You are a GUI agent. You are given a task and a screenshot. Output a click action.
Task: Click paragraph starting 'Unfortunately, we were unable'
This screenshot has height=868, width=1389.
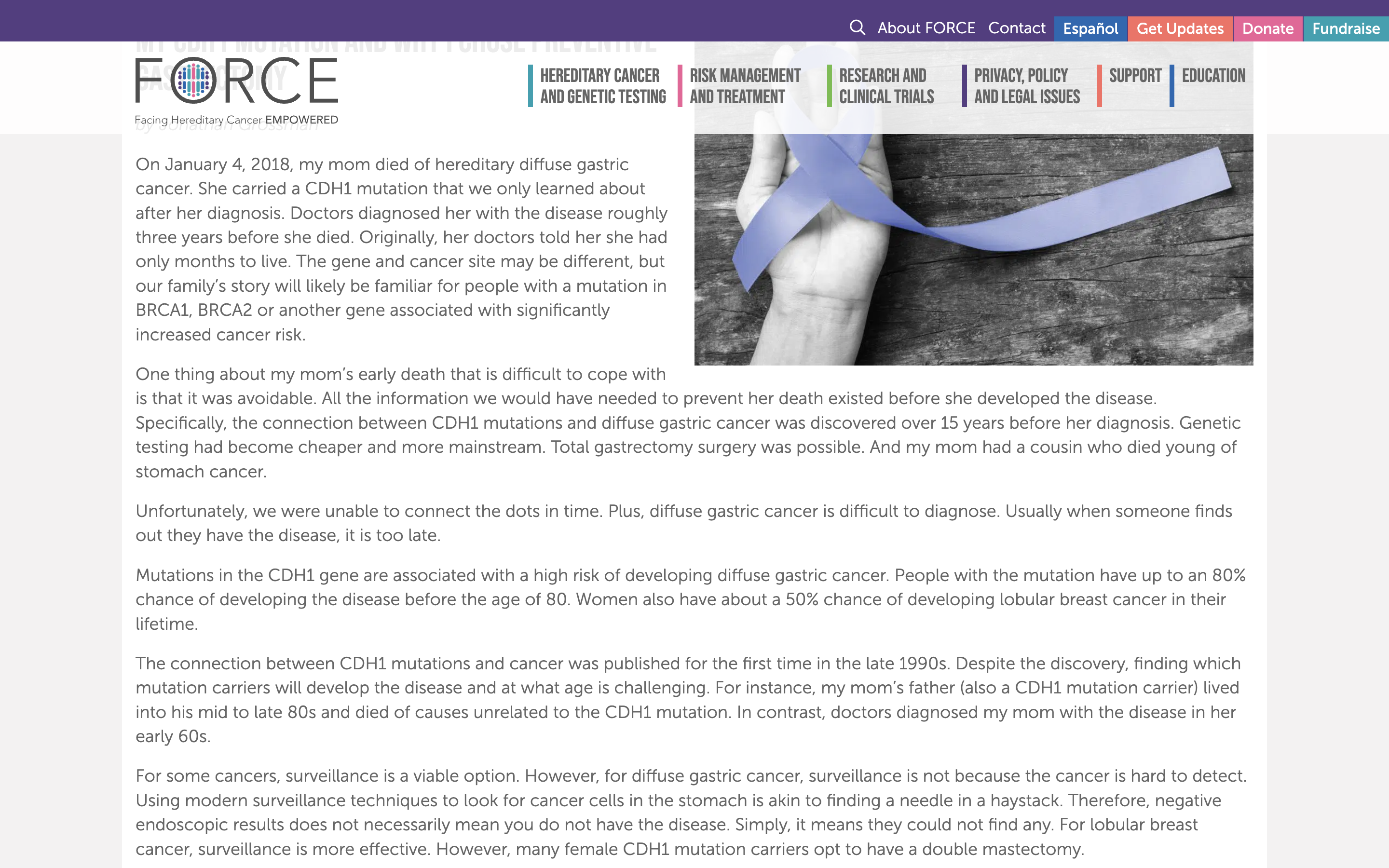684,523
